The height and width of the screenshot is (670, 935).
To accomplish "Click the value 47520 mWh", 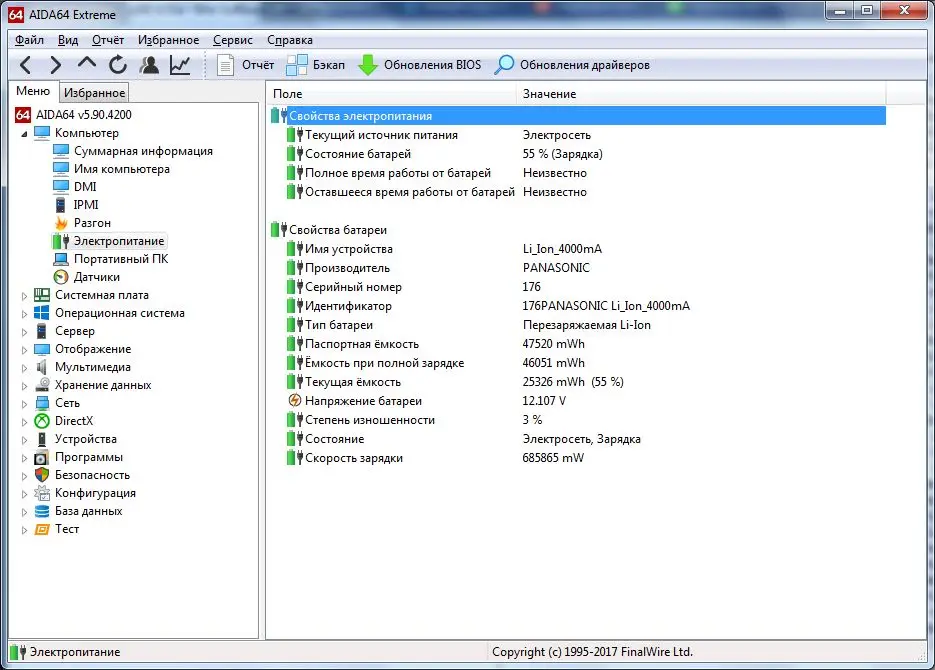I will coord(553,344).
